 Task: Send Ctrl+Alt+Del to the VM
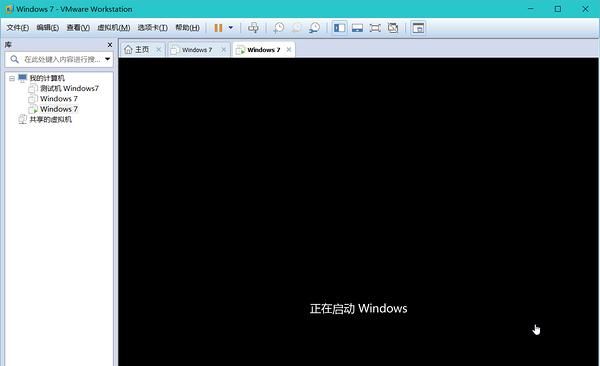click(253, 28)
